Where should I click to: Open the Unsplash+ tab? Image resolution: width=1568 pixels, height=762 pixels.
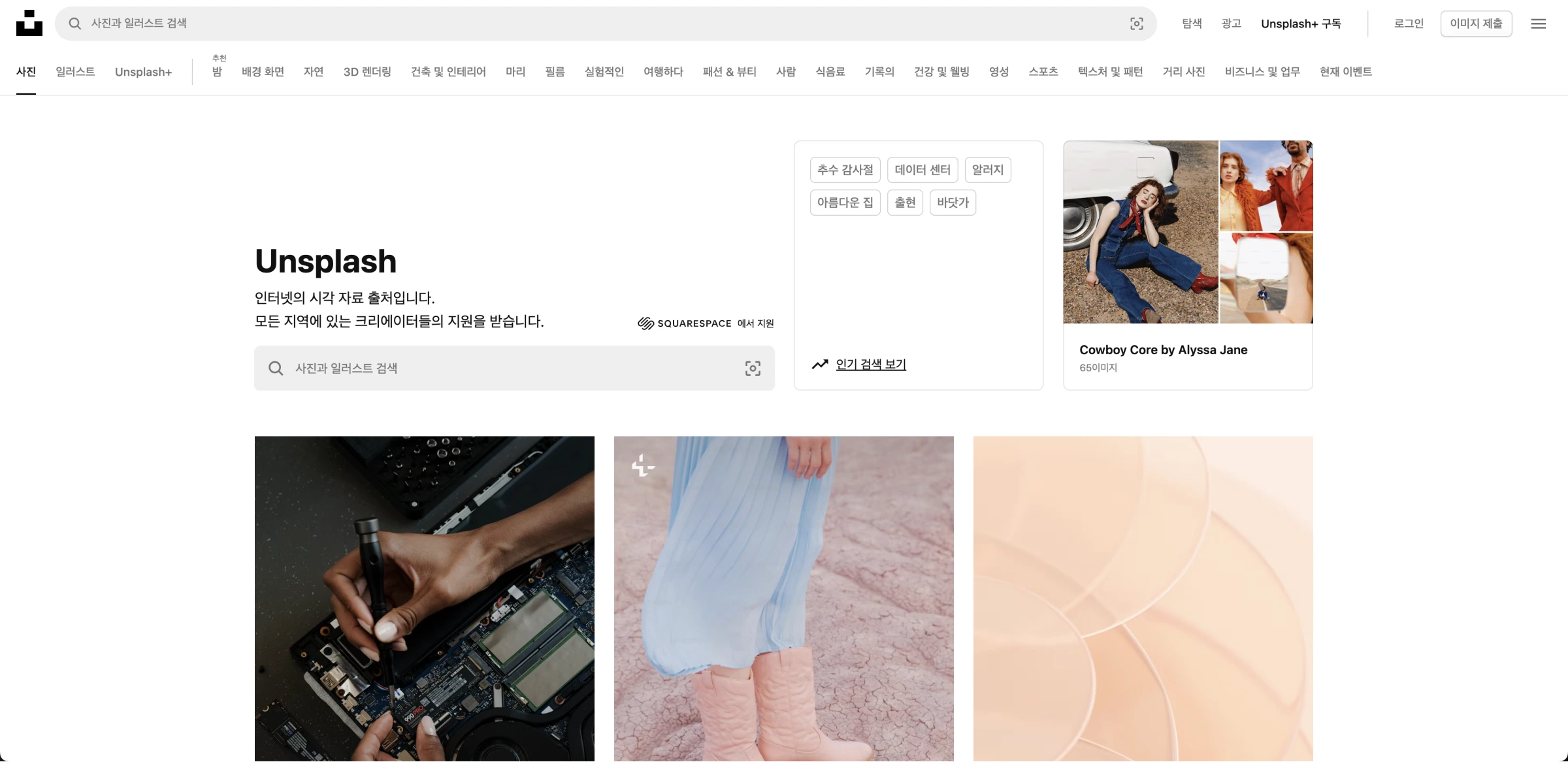coord(144,72)
